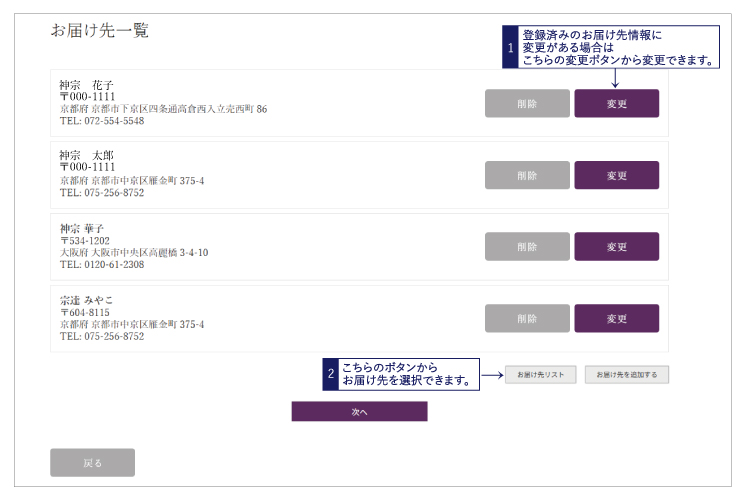The height and width of the screenshot is (497, 750).
Task: Click 変更 for 神宗 花子's address
Action: [616, 104]
